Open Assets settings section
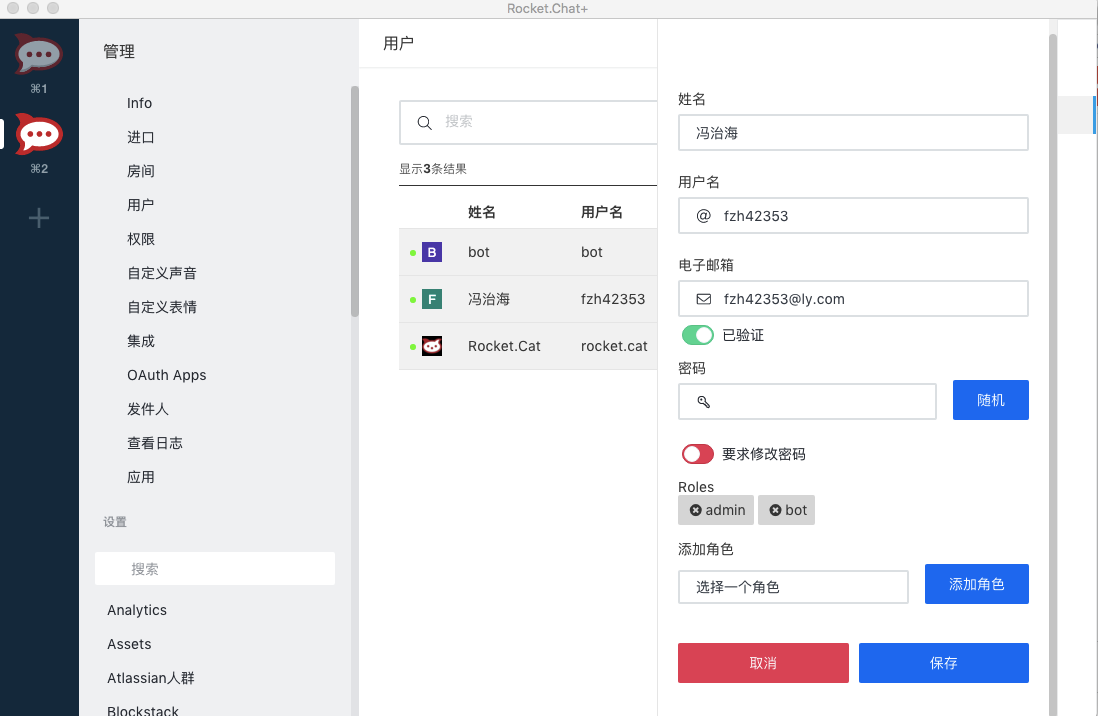This screenshot has height=716, width=1098. pyautogui.click(x=130, y=644)
